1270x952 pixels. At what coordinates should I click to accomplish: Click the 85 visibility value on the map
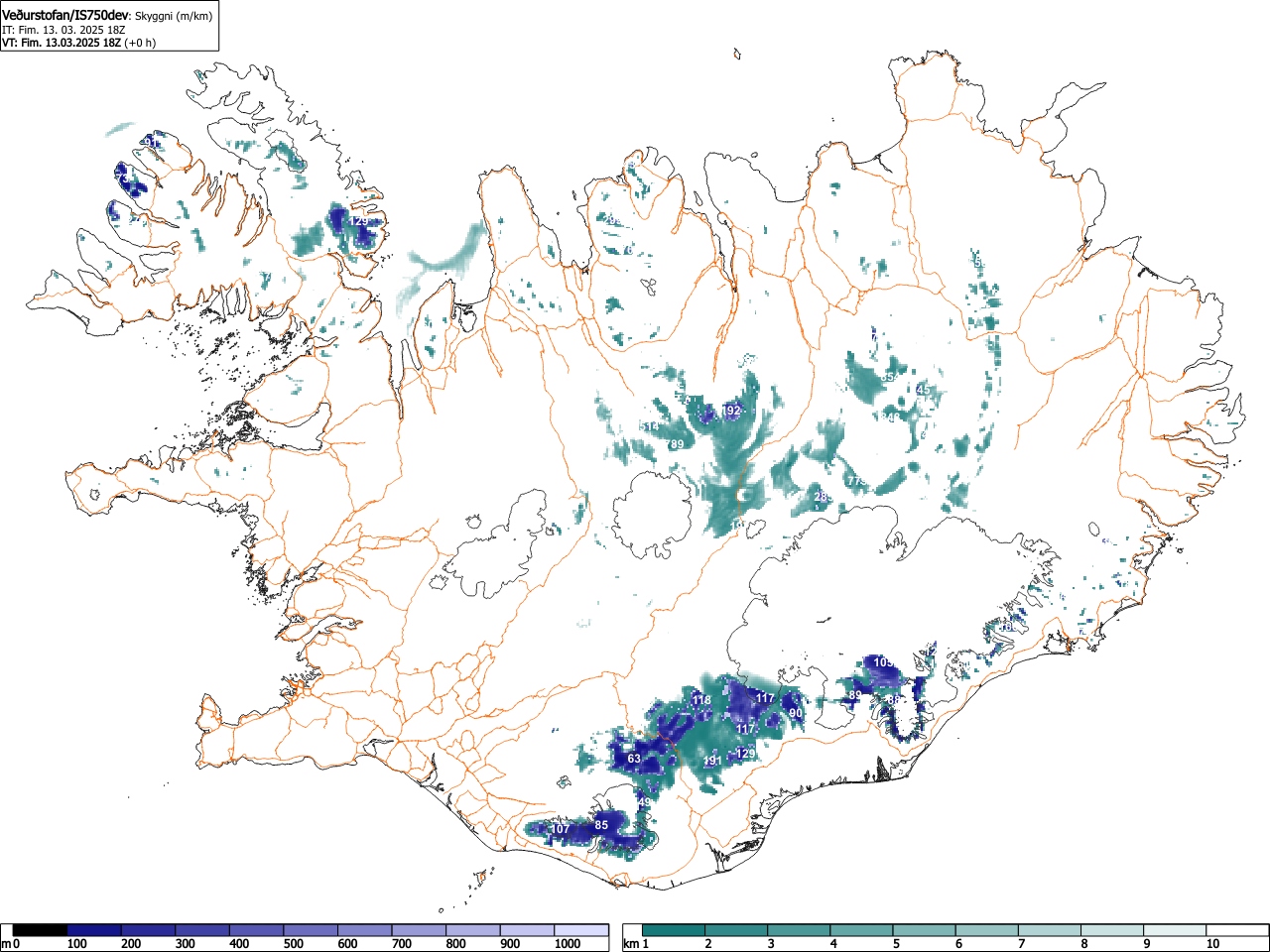pyautogui.click(x=601, y=825)
